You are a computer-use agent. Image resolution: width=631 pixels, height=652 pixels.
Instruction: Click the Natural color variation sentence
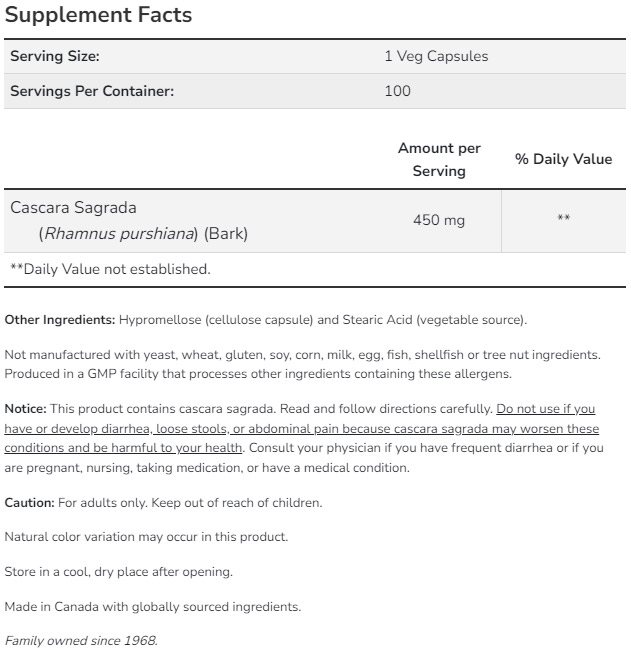click(x=146, y=537)
